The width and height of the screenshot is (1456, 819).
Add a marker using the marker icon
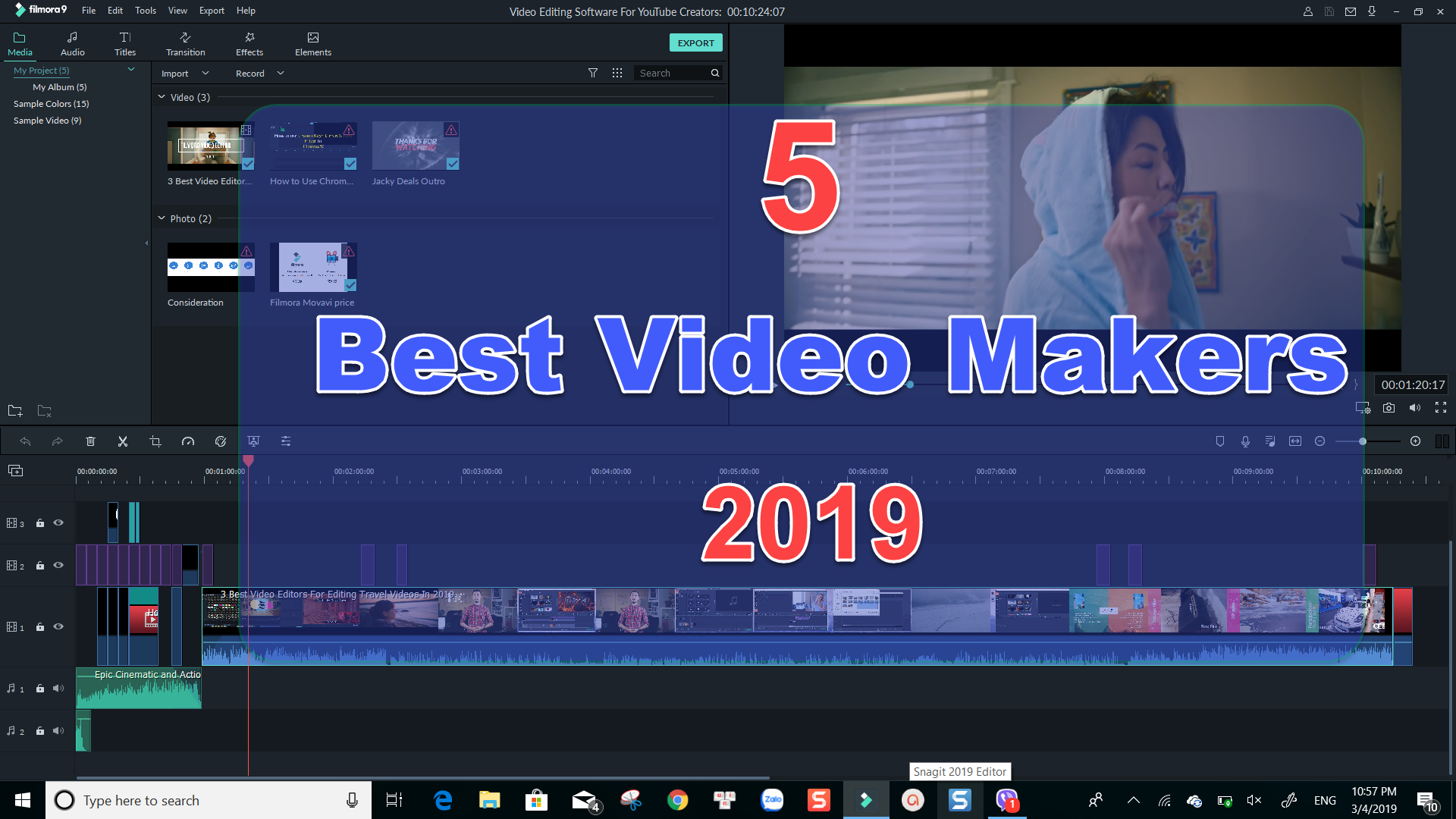pos(1219,441)
